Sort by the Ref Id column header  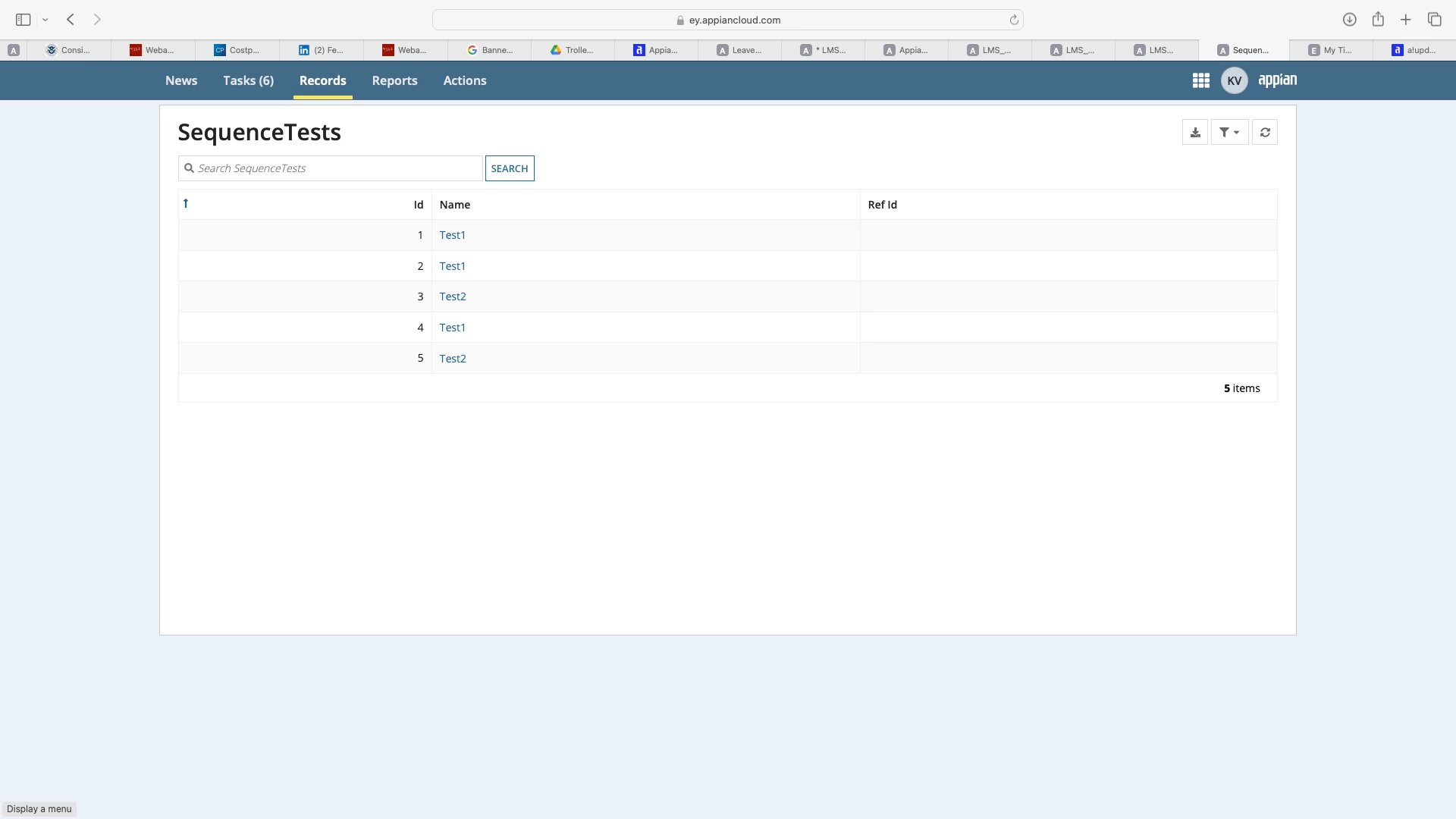(882, 205)
